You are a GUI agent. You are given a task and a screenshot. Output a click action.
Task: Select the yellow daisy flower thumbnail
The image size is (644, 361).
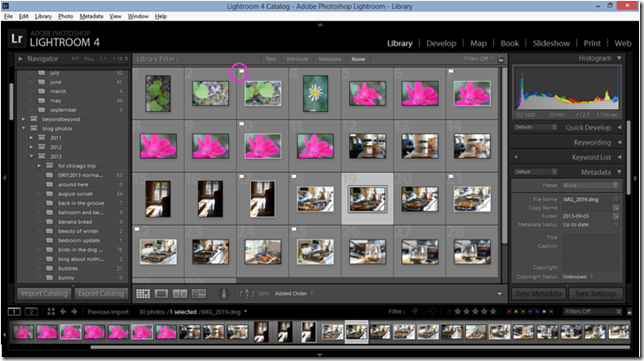point(315,94)
